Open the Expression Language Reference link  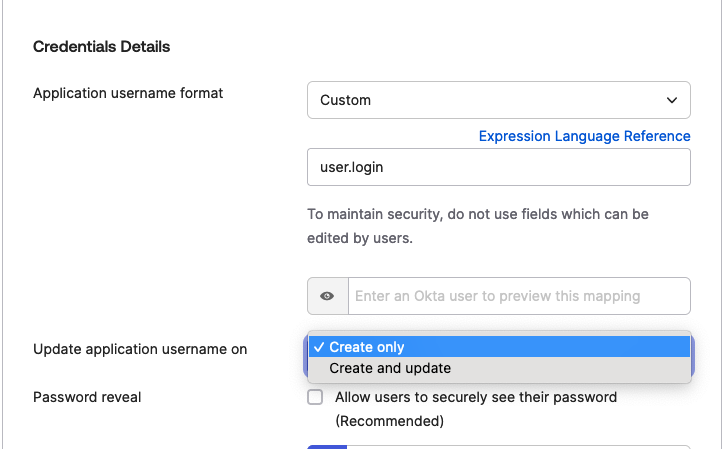[584, 136]
